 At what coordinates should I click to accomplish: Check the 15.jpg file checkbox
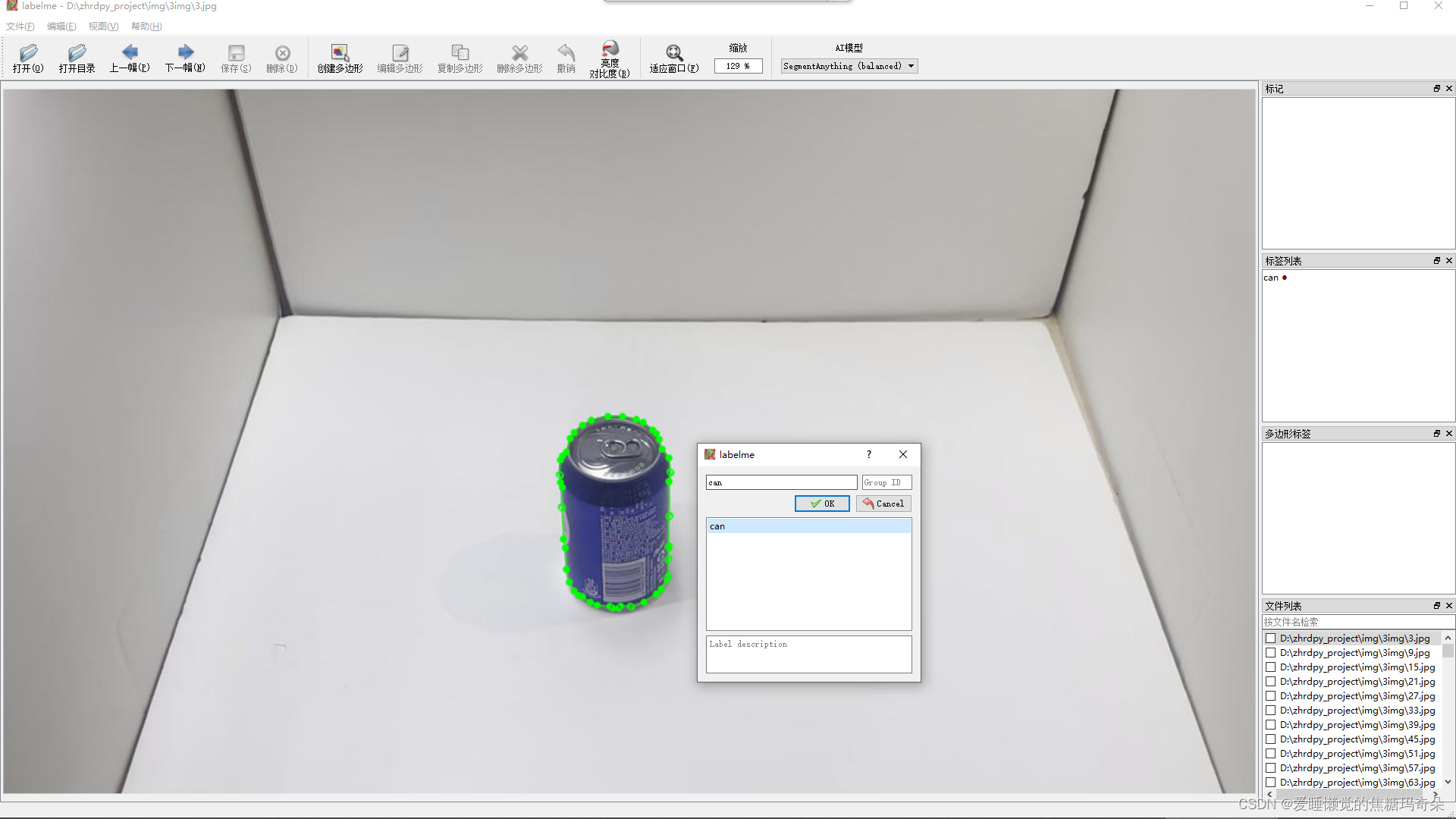(1271, 667)
